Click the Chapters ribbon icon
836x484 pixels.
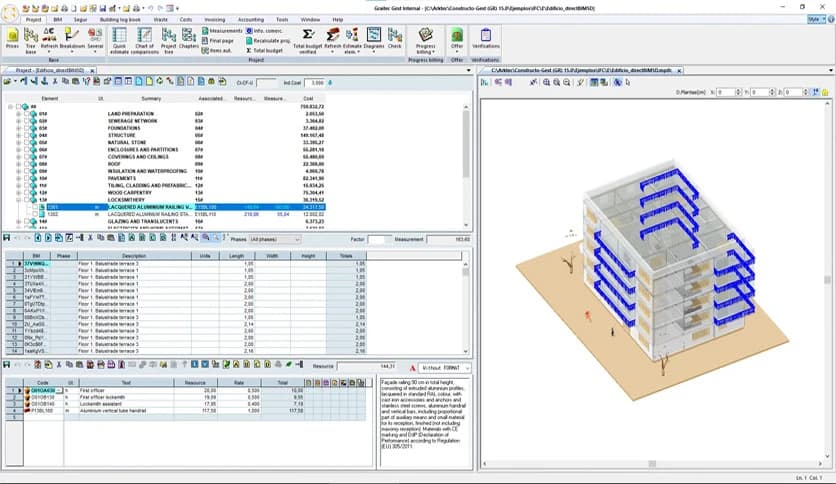point(188,40)
